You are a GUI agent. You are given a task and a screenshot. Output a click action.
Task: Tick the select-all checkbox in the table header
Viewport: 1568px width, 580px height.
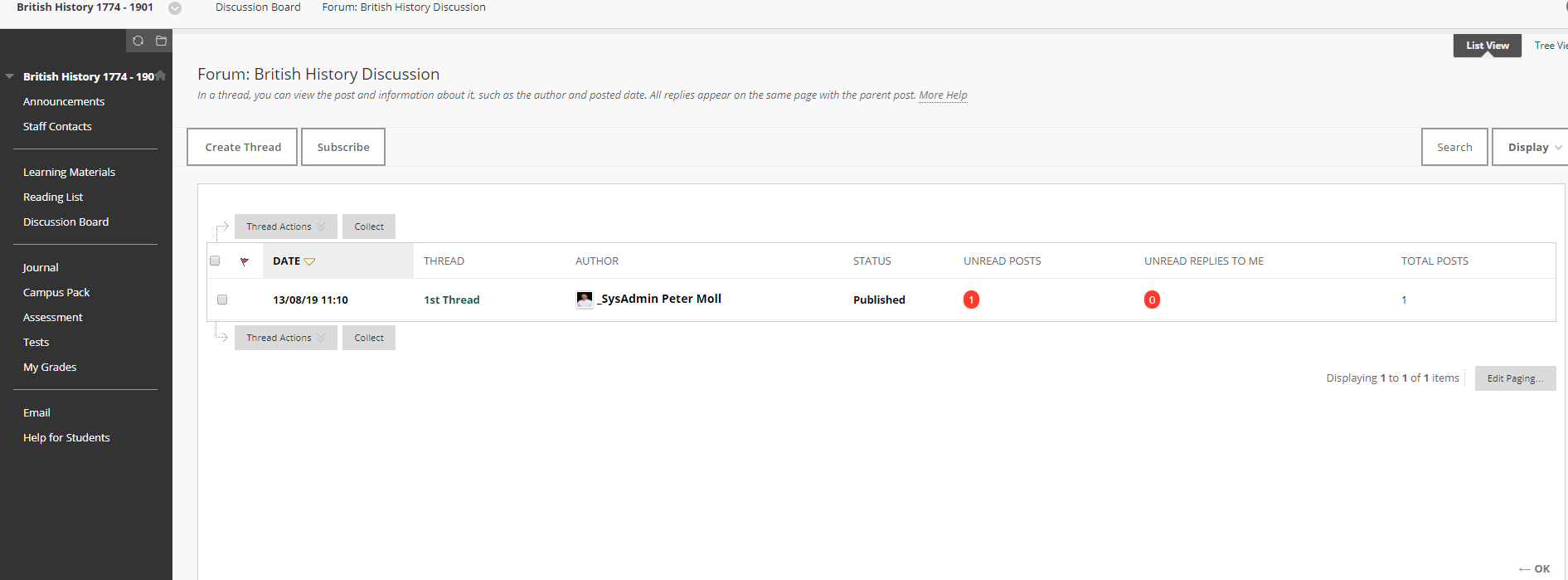[x=215, y=261]
